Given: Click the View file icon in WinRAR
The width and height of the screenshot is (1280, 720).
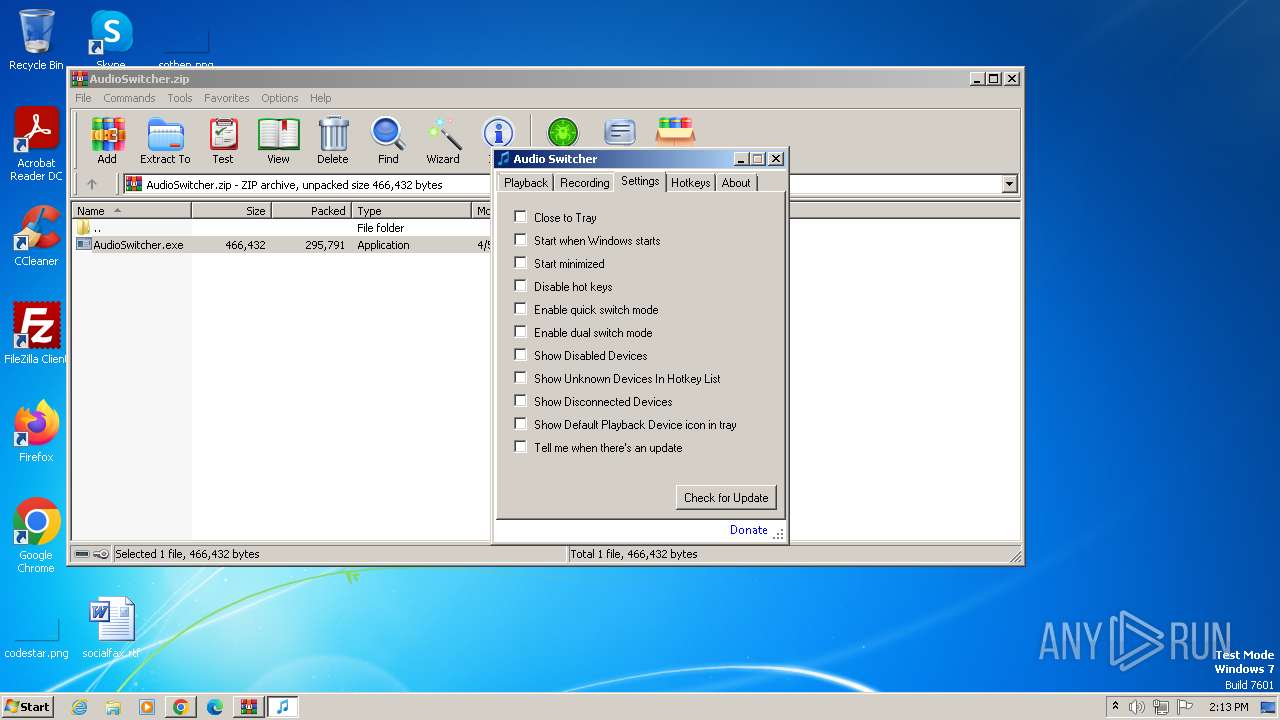Looking at the screenshot, I should (x=278, y=140).
